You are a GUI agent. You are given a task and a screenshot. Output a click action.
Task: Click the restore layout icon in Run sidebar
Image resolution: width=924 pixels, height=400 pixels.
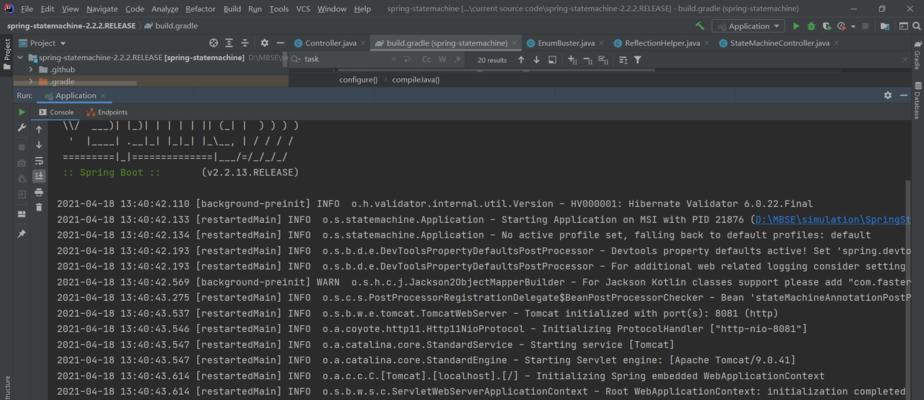coord(22,214)
